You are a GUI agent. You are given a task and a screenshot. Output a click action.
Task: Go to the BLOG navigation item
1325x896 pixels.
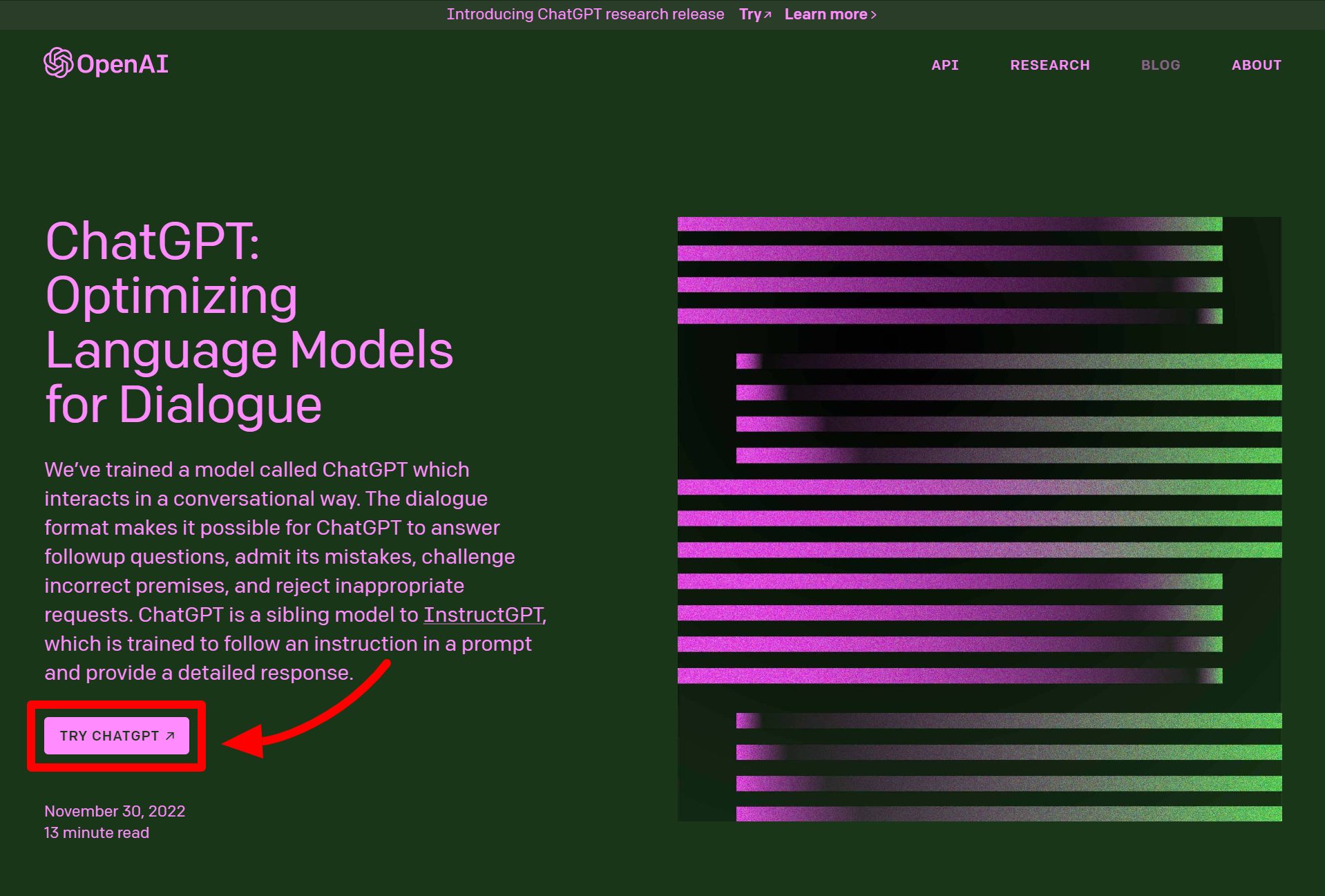point(1160,65)
